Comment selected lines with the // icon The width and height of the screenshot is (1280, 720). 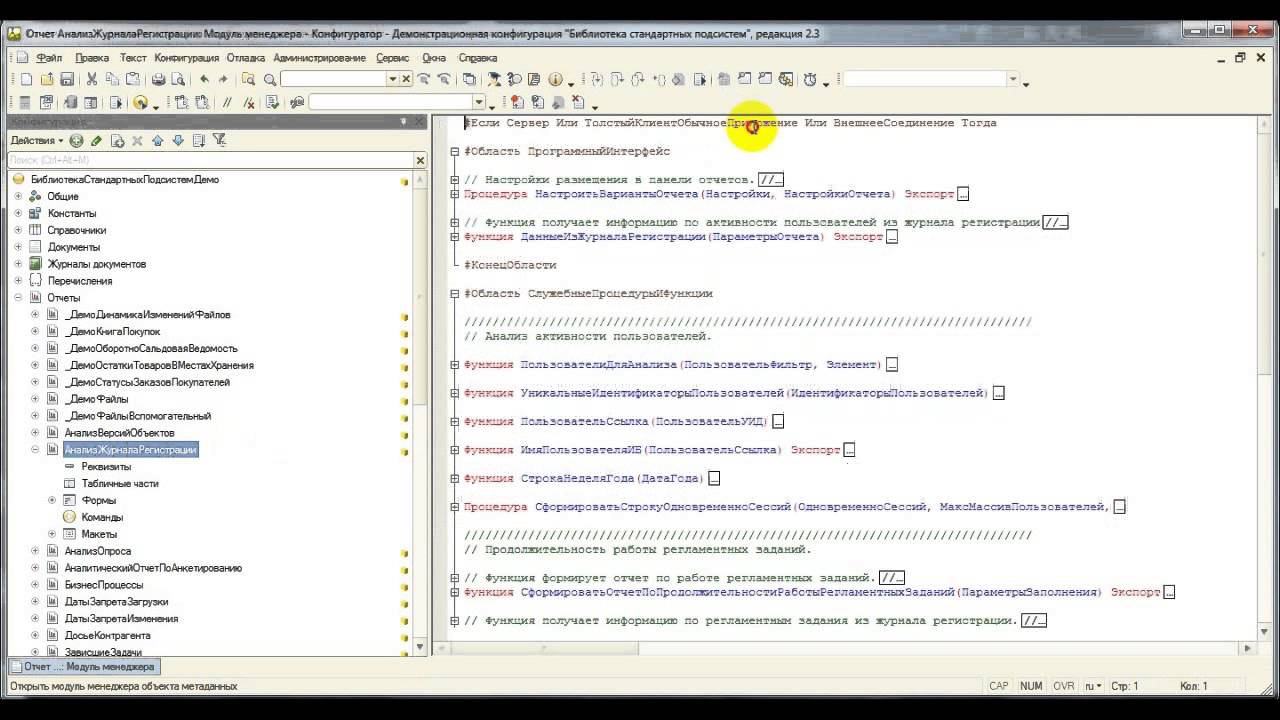(227, 103)
